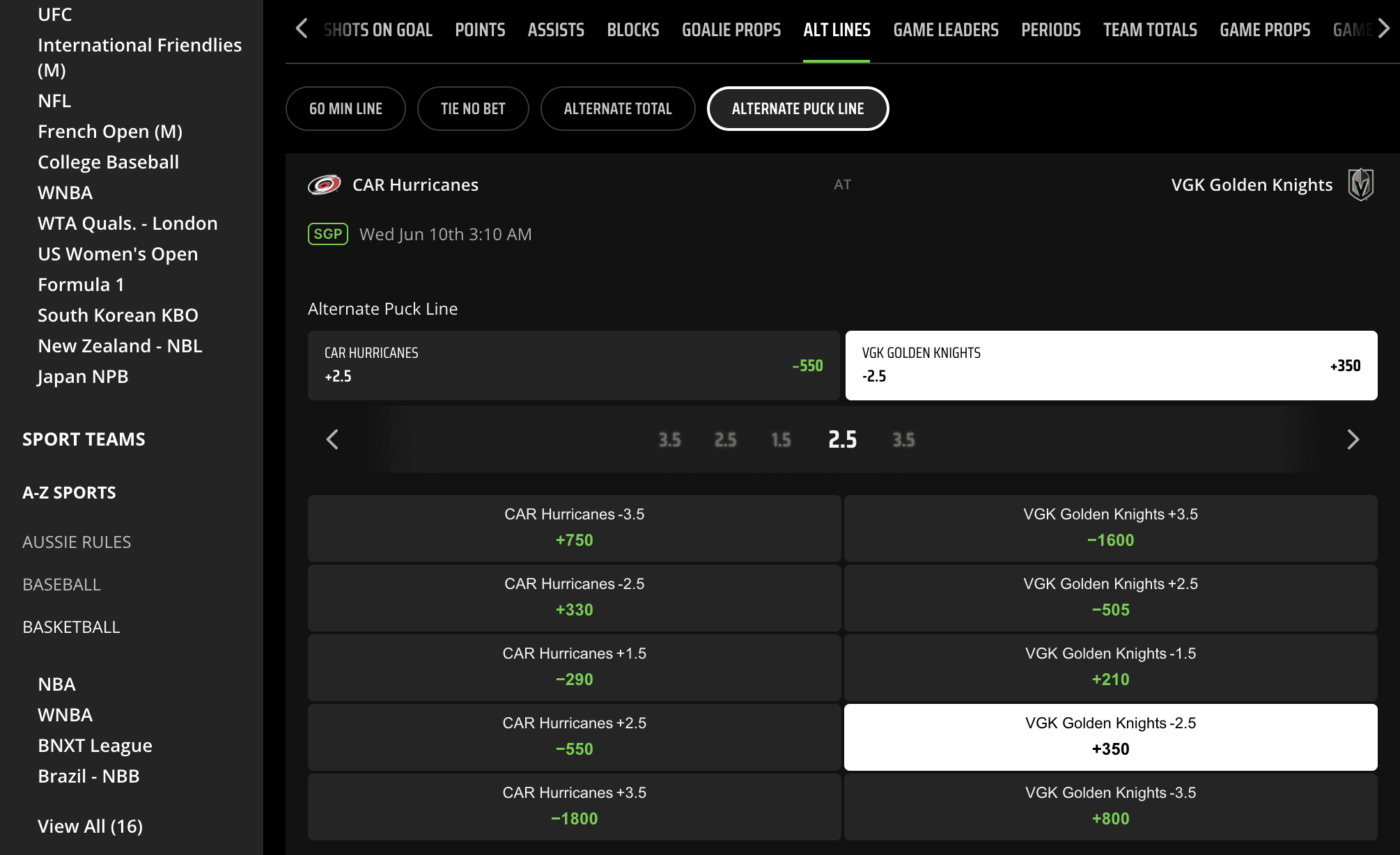Screen dimensions: 1400x855
Task: Select the 60 Min Line filter
Action: pos(345,109)
